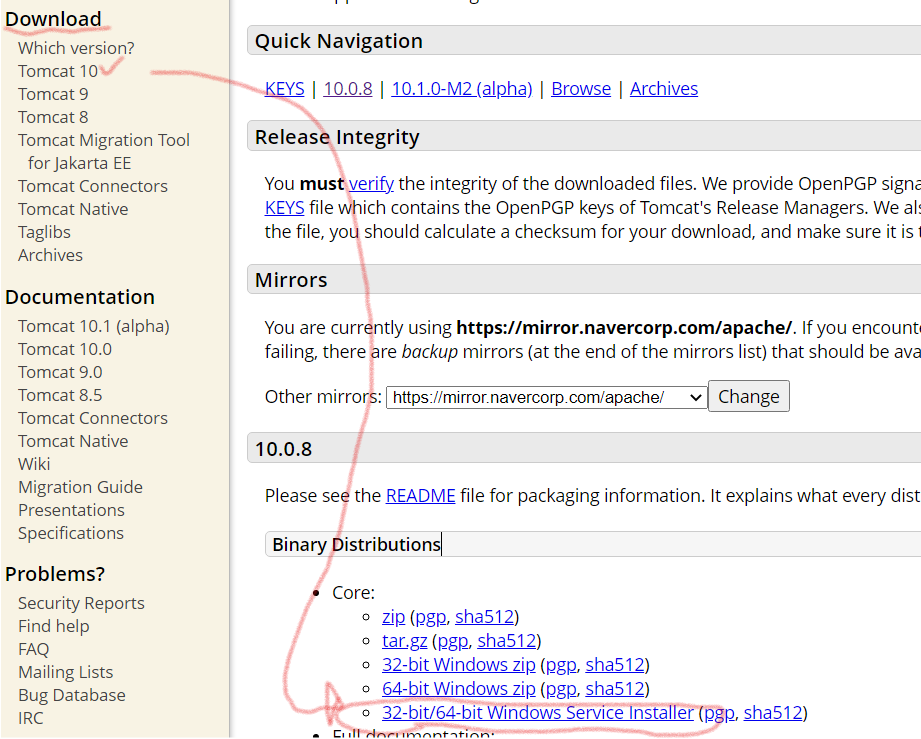Screen dimensions: 921x739
Task: Open the Specifications link
Action: pyautogui.click(x=70, y=533)
